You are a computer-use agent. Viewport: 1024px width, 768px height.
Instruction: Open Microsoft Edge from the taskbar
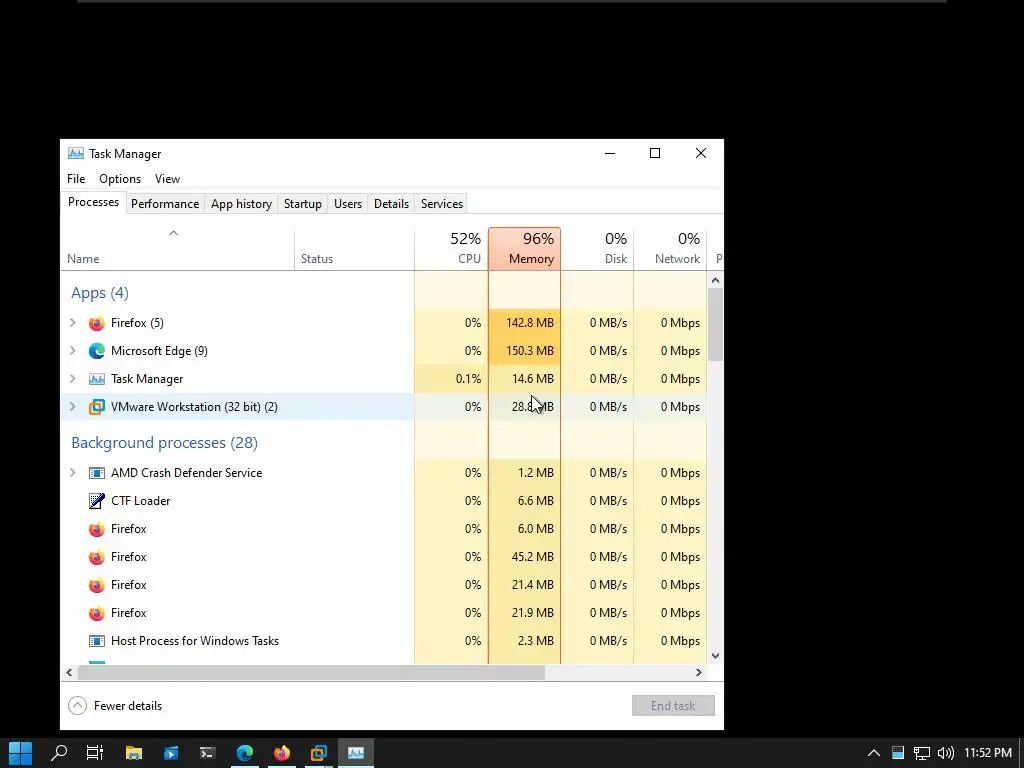[x=245, y=753]
